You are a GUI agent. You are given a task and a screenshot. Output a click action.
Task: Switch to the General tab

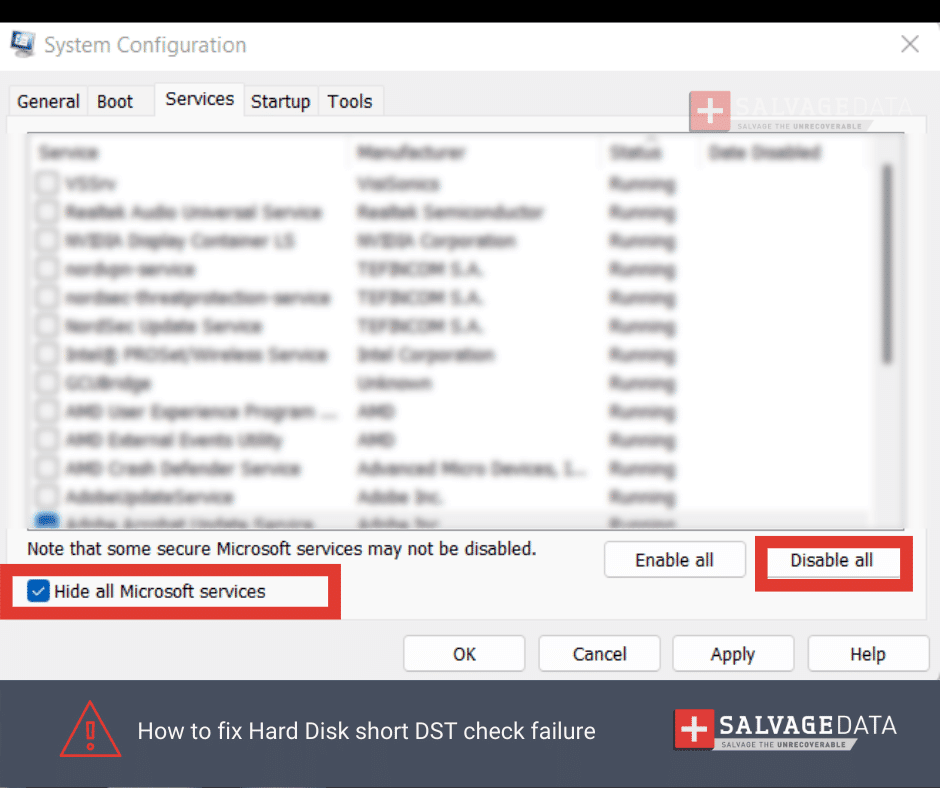coord(48,101)
